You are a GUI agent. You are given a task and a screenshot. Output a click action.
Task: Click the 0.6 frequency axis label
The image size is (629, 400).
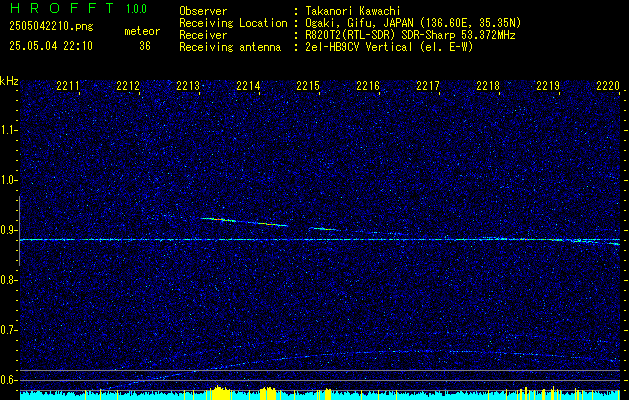(x=9, y=380)
